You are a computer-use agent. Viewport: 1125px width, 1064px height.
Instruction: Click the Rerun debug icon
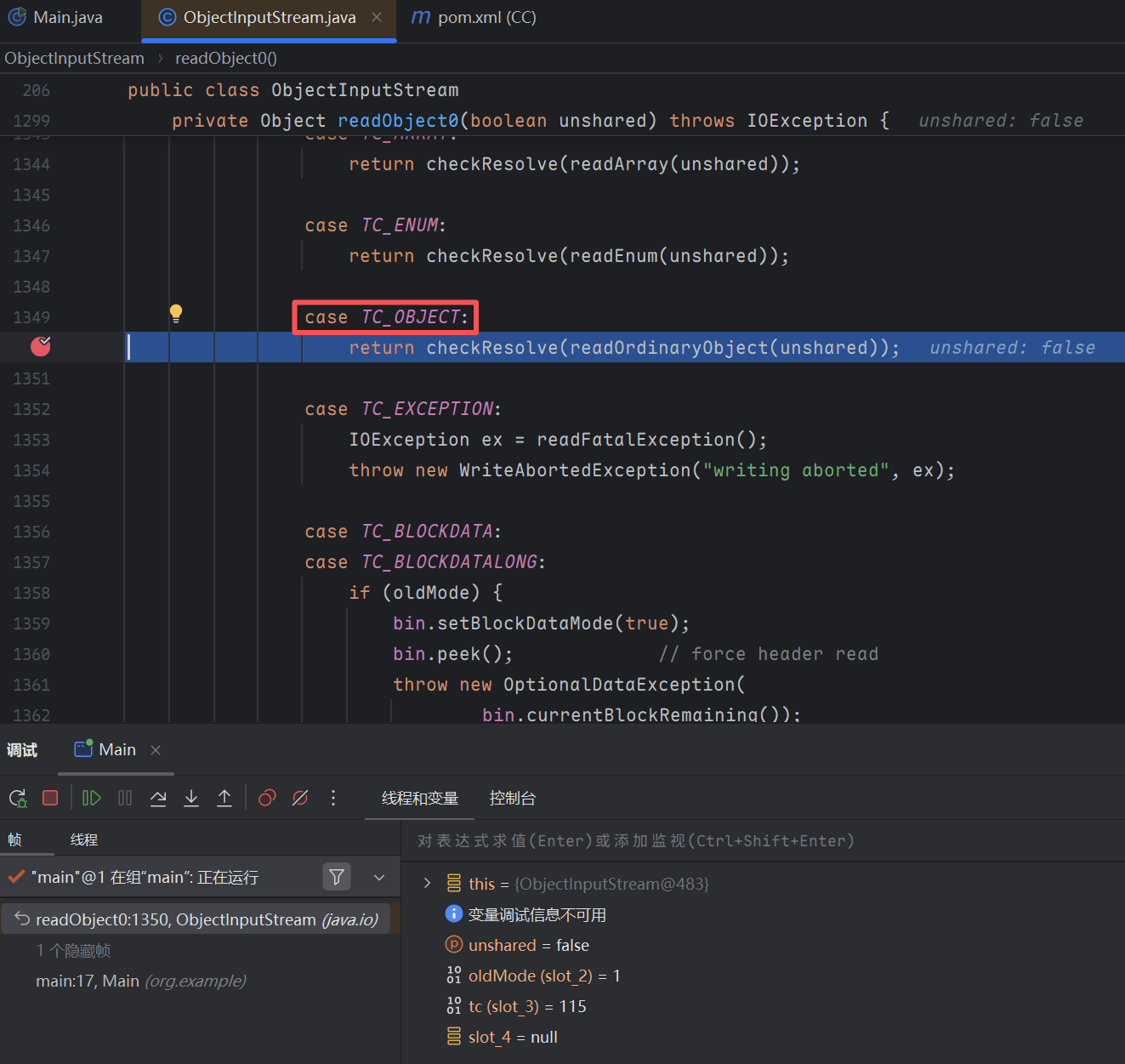click(x=18, y=798)
